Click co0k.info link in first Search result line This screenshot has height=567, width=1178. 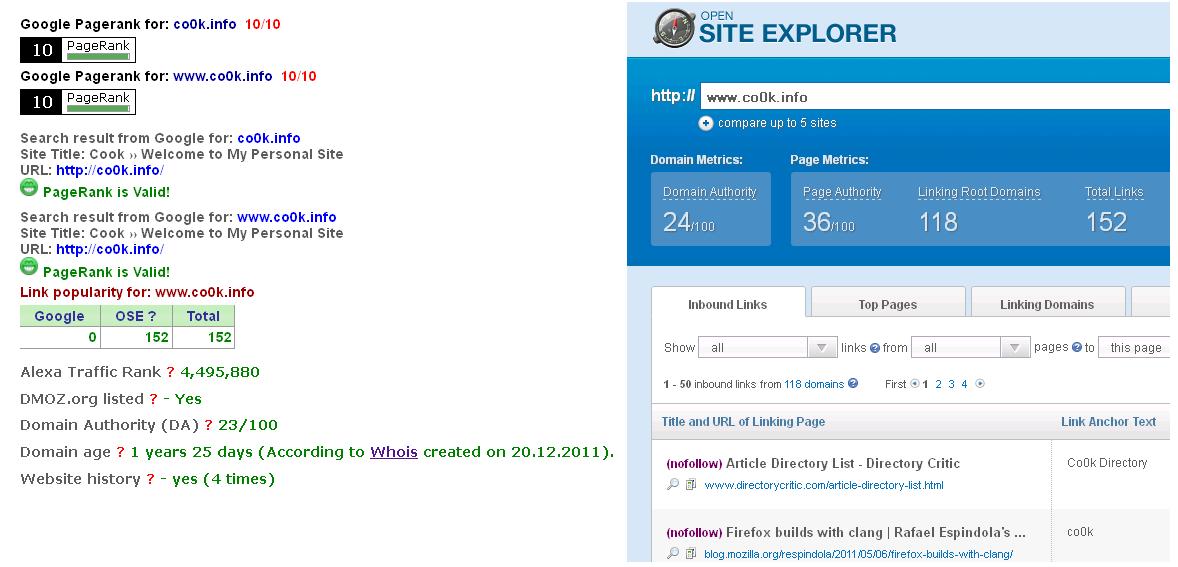click(x=269, y=138)
